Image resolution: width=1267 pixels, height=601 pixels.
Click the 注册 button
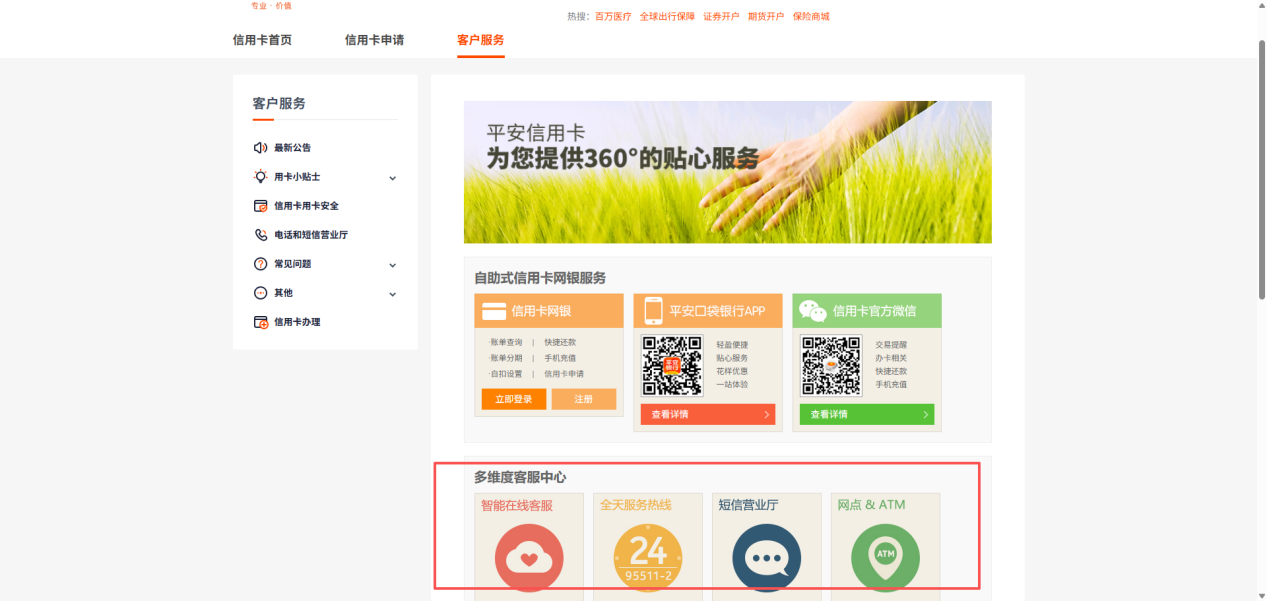[x=584, y=399]
